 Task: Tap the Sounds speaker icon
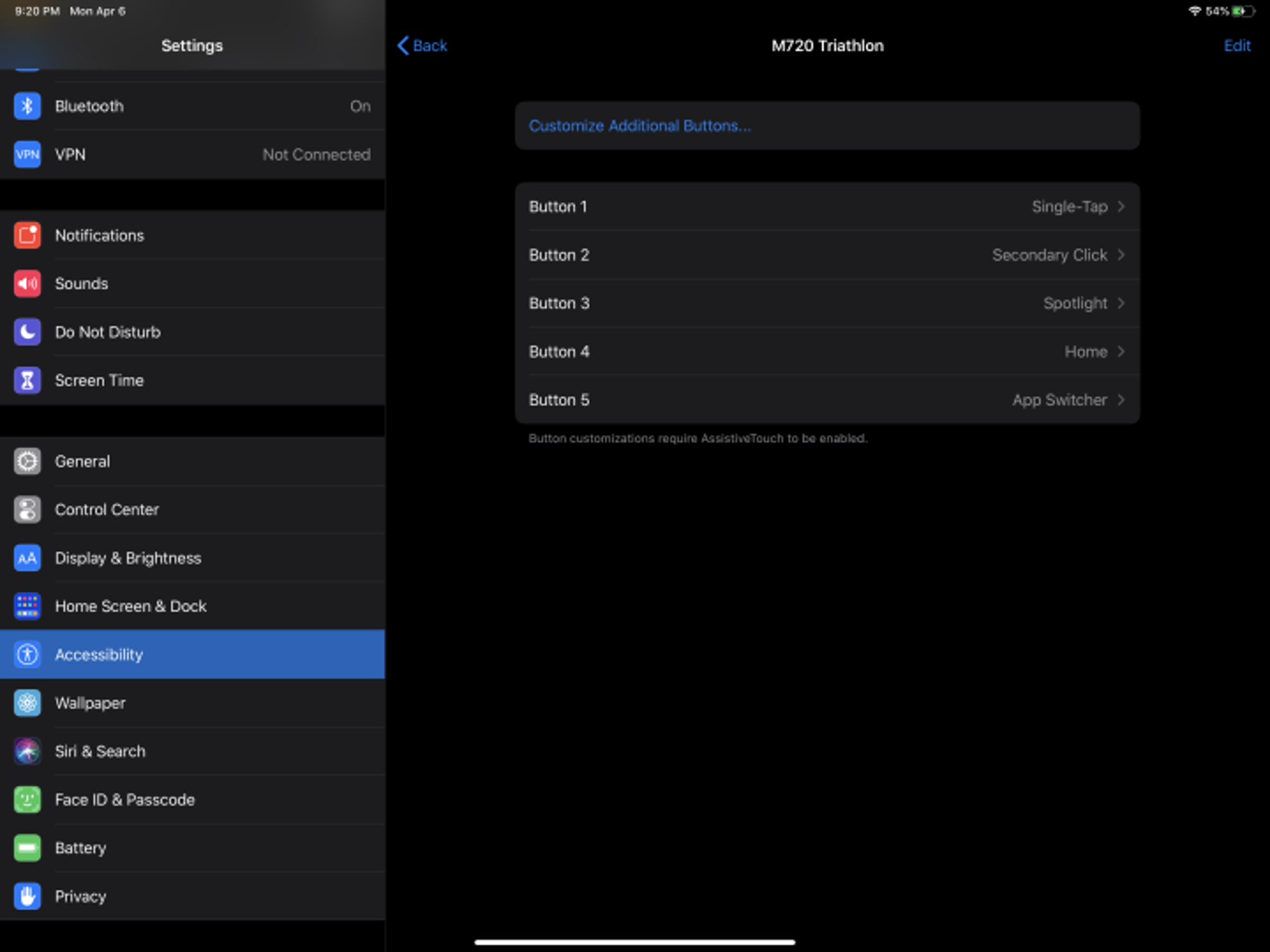pyautogui.click(x=27, y=284)
